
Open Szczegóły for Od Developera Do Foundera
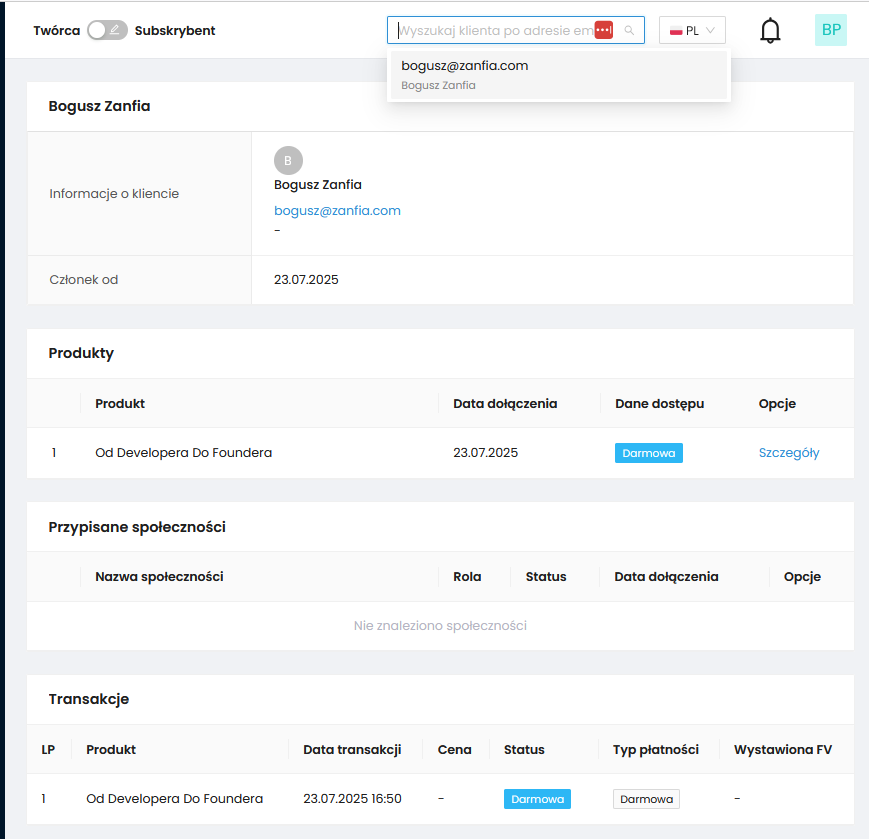pos(788,453)
